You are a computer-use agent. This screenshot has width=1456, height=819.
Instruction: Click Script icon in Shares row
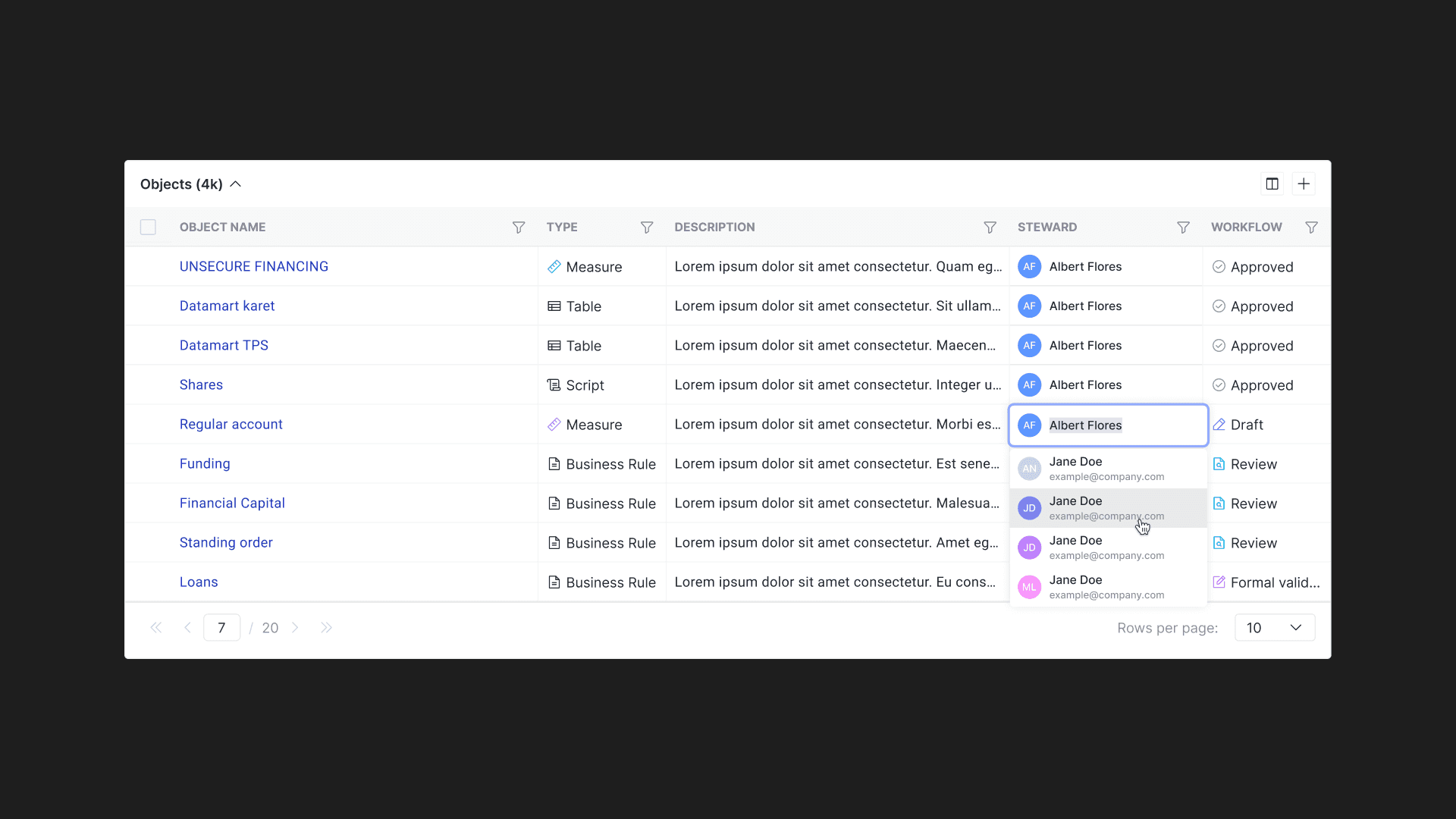coord(554,385)
